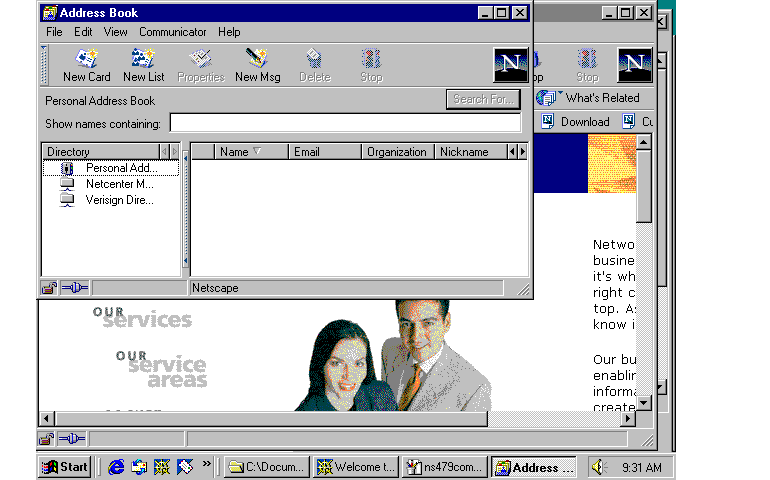The height and width of the screenshot is (480, 770).
Task: Compose a New Msg from Address Book
Action: point(257,65)
